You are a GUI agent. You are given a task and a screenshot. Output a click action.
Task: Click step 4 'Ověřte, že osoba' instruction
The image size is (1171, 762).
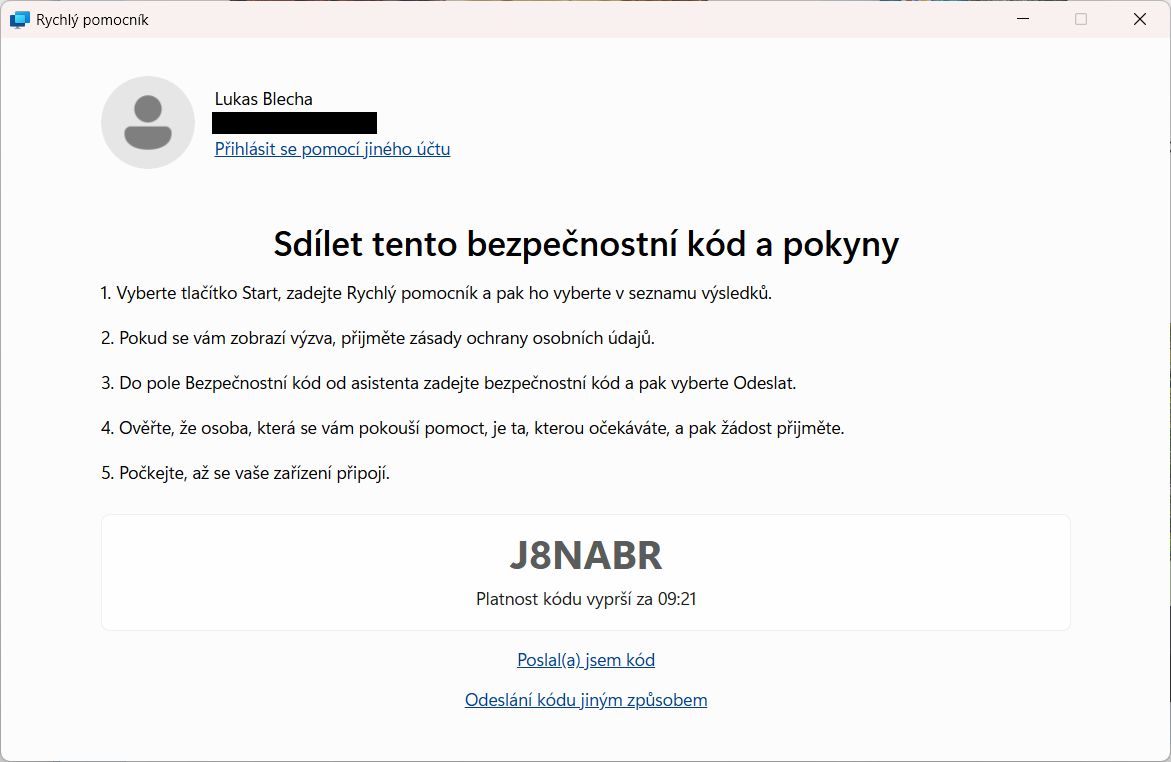473,428
